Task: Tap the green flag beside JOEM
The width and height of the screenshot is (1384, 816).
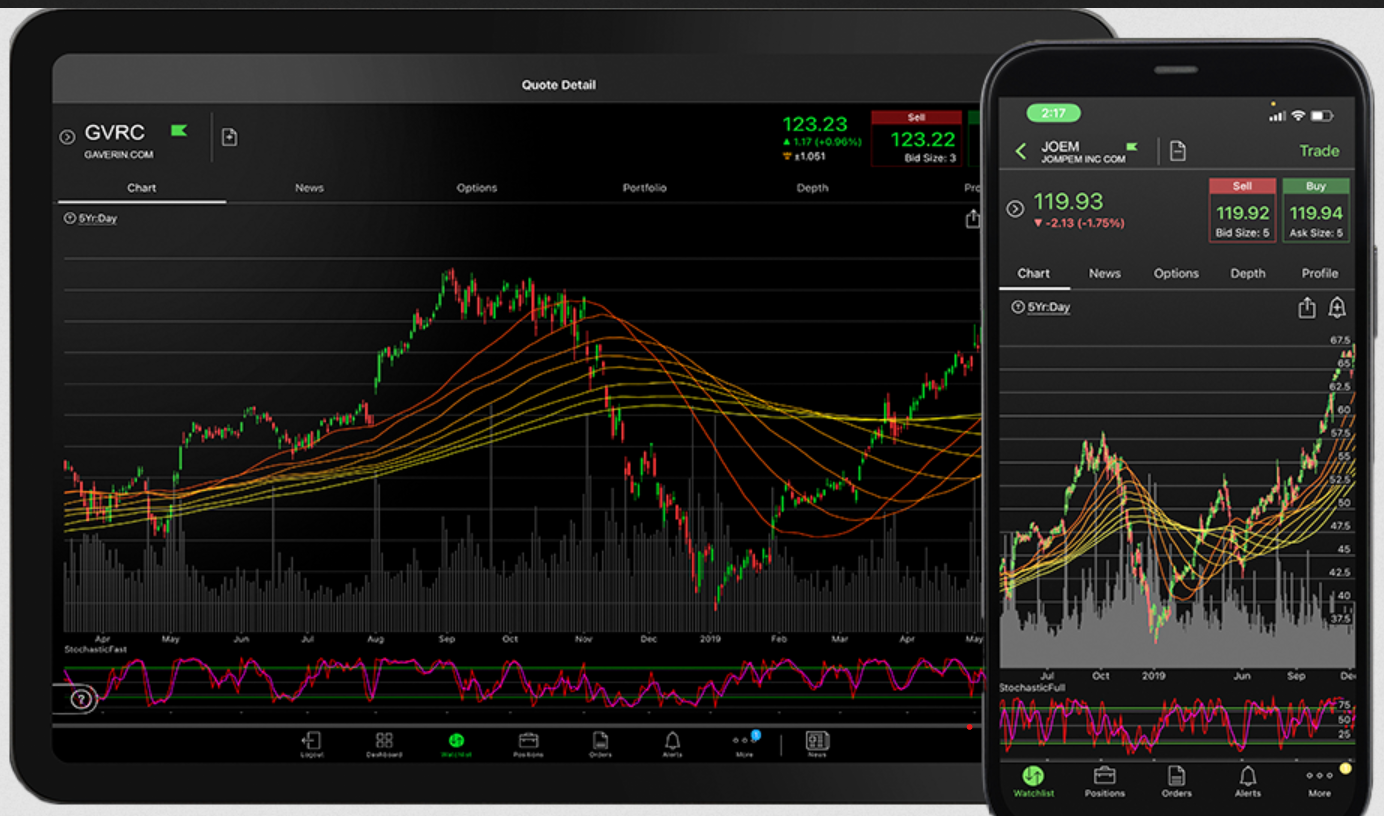Action: click(x=1132, y=146)
